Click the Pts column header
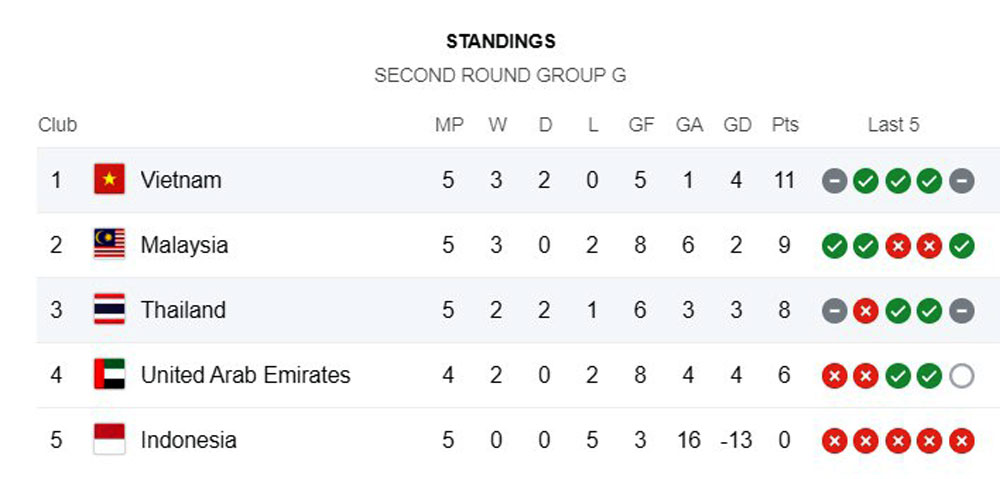1000x479 pixels. click(x=785, y=125)
